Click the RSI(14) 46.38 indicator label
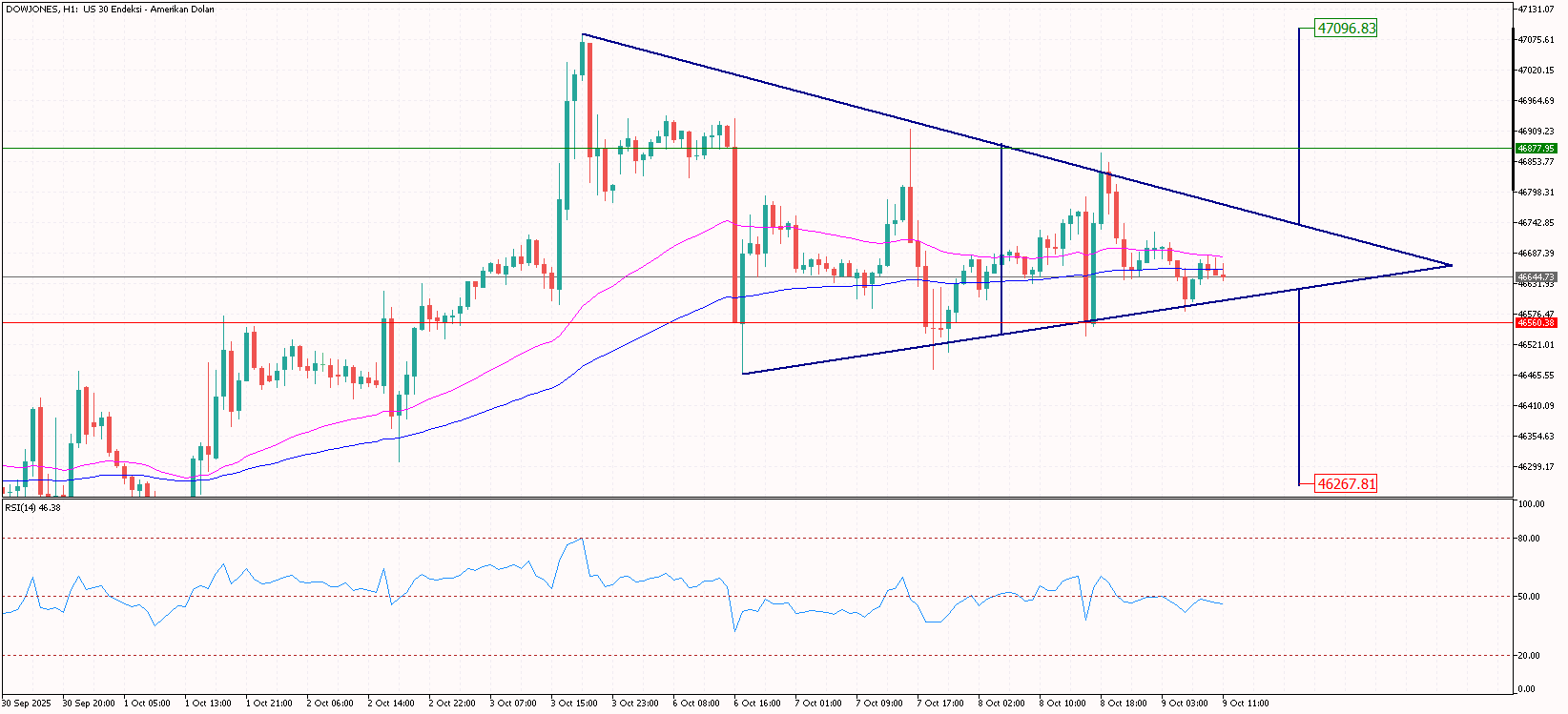1568x714 pixels. (x=32, y=507)
